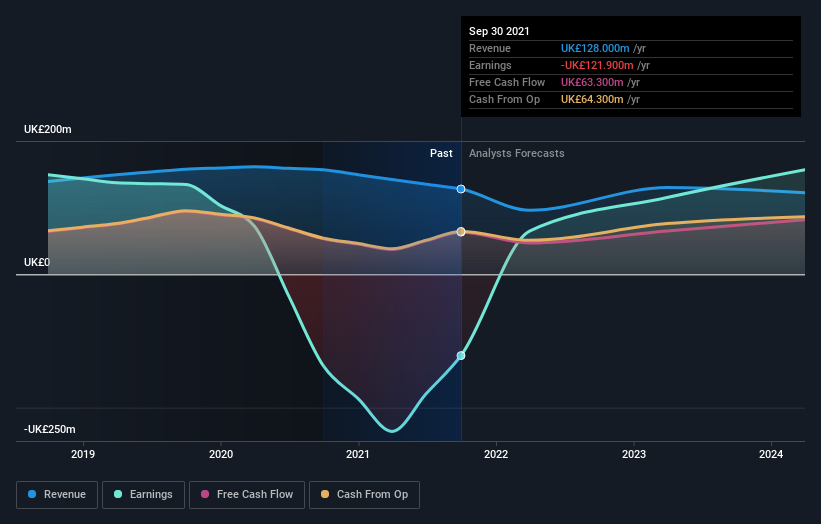Click the 2020 x-axis label
Image resolution: width=821 pixels, height=524 pixels.
coord(221,454)
